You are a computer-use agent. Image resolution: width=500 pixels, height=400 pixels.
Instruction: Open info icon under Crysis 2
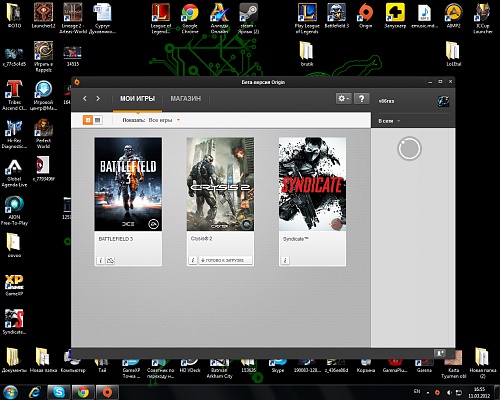click(193, 260)
